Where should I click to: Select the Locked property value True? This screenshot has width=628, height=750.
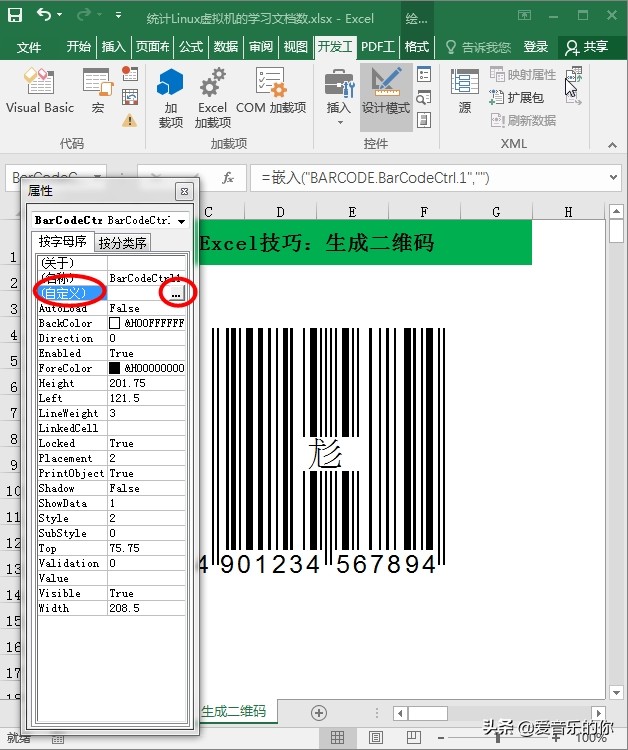(x=146, y=443)
